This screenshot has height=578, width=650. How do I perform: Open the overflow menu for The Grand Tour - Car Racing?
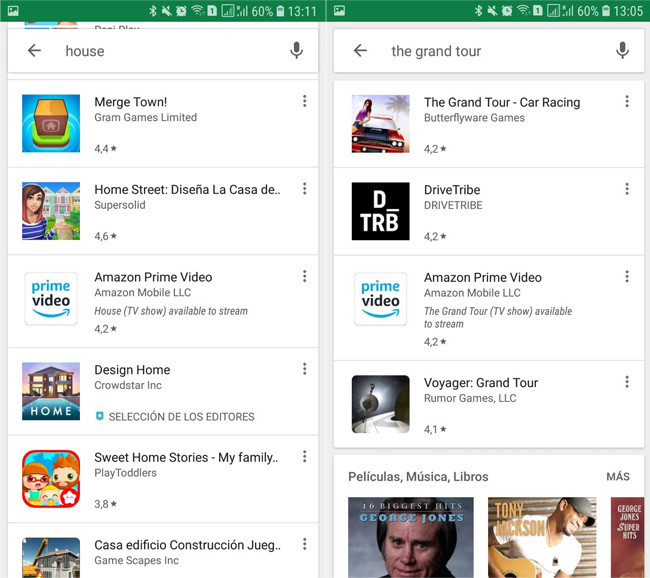pyautogui.click(x=627, y=101)
